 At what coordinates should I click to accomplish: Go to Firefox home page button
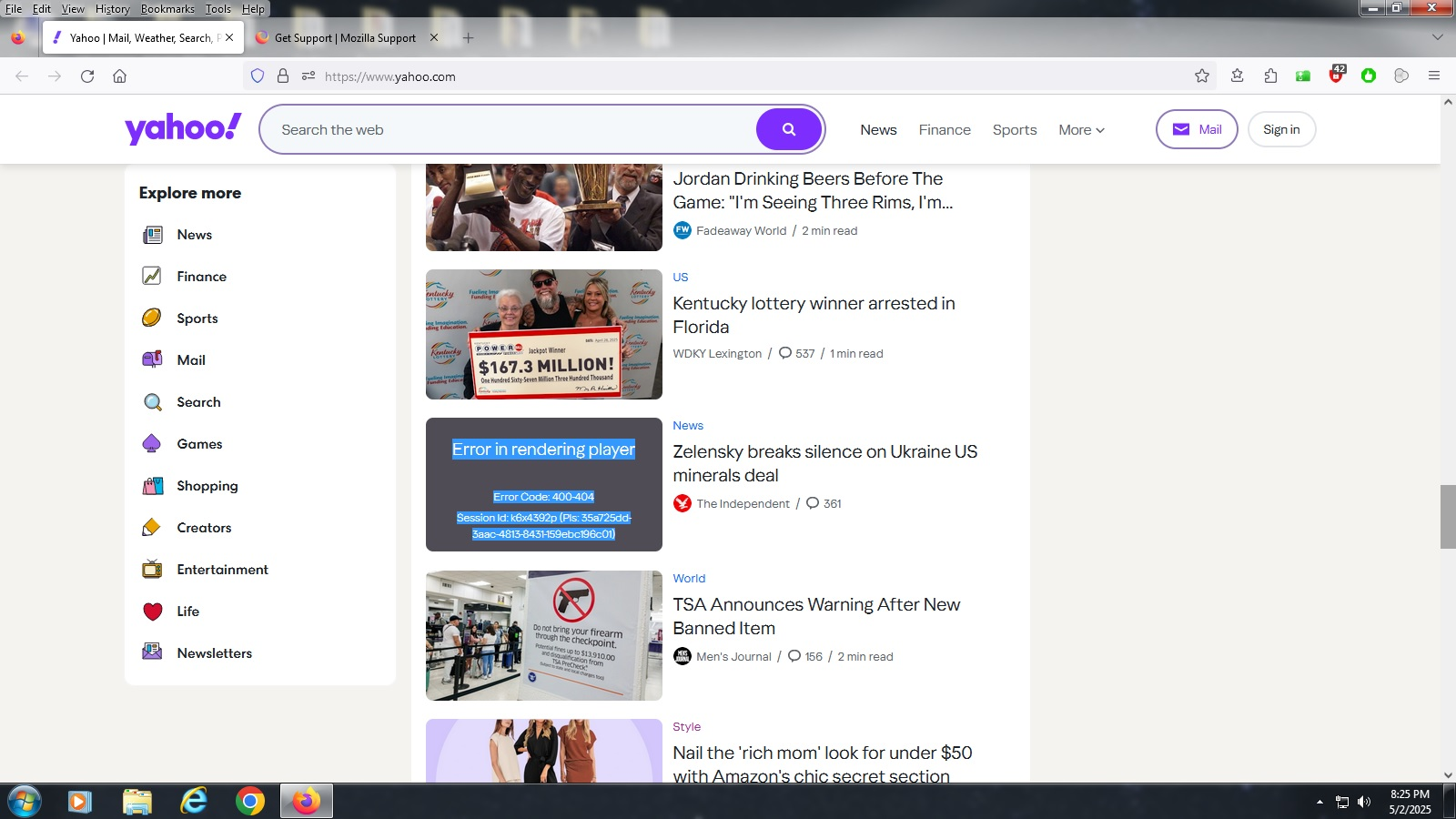point(119,76)
